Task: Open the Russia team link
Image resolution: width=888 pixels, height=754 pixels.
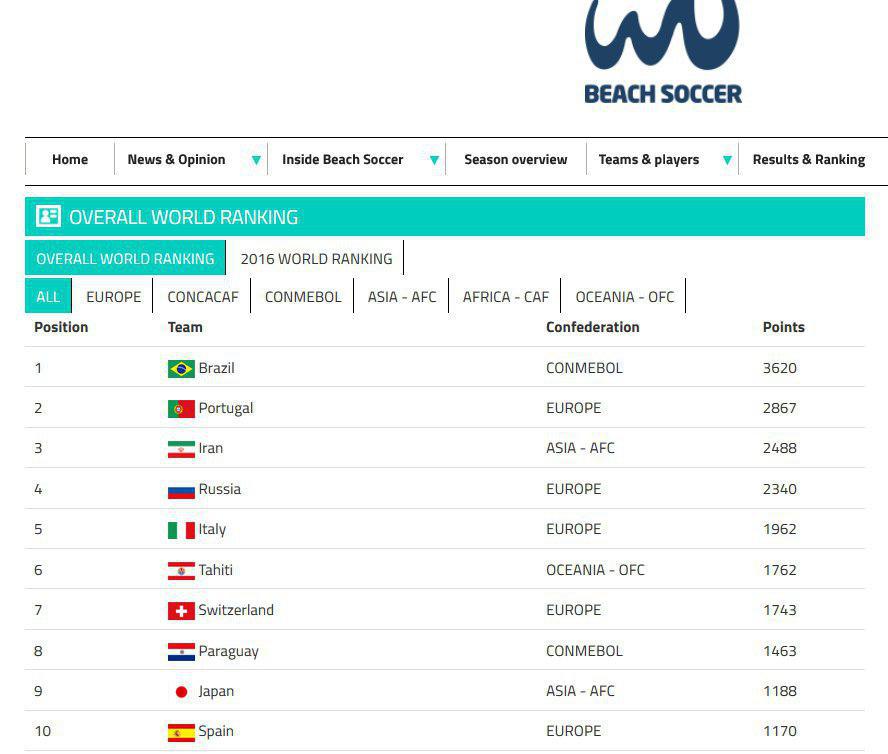Action: 219,489
